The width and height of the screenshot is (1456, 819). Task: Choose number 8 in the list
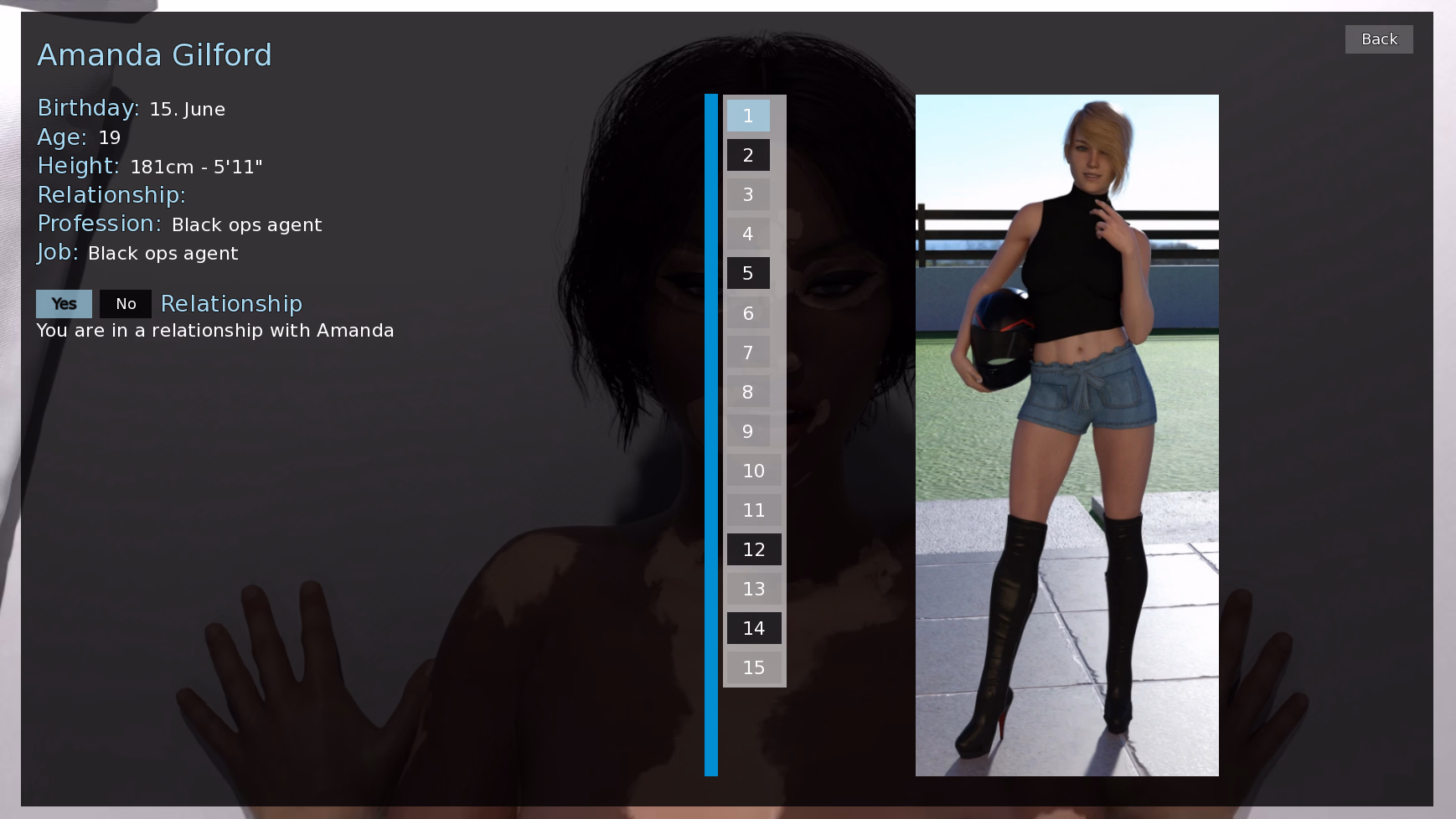coord(748,392)
